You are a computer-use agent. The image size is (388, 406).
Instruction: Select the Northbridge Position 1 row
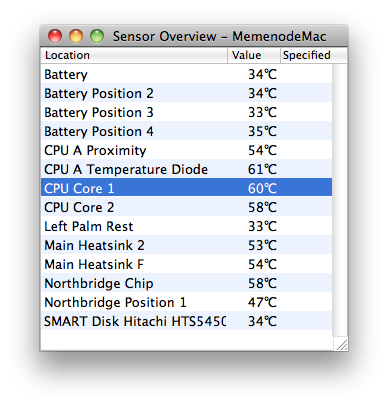tap(186, 302)
